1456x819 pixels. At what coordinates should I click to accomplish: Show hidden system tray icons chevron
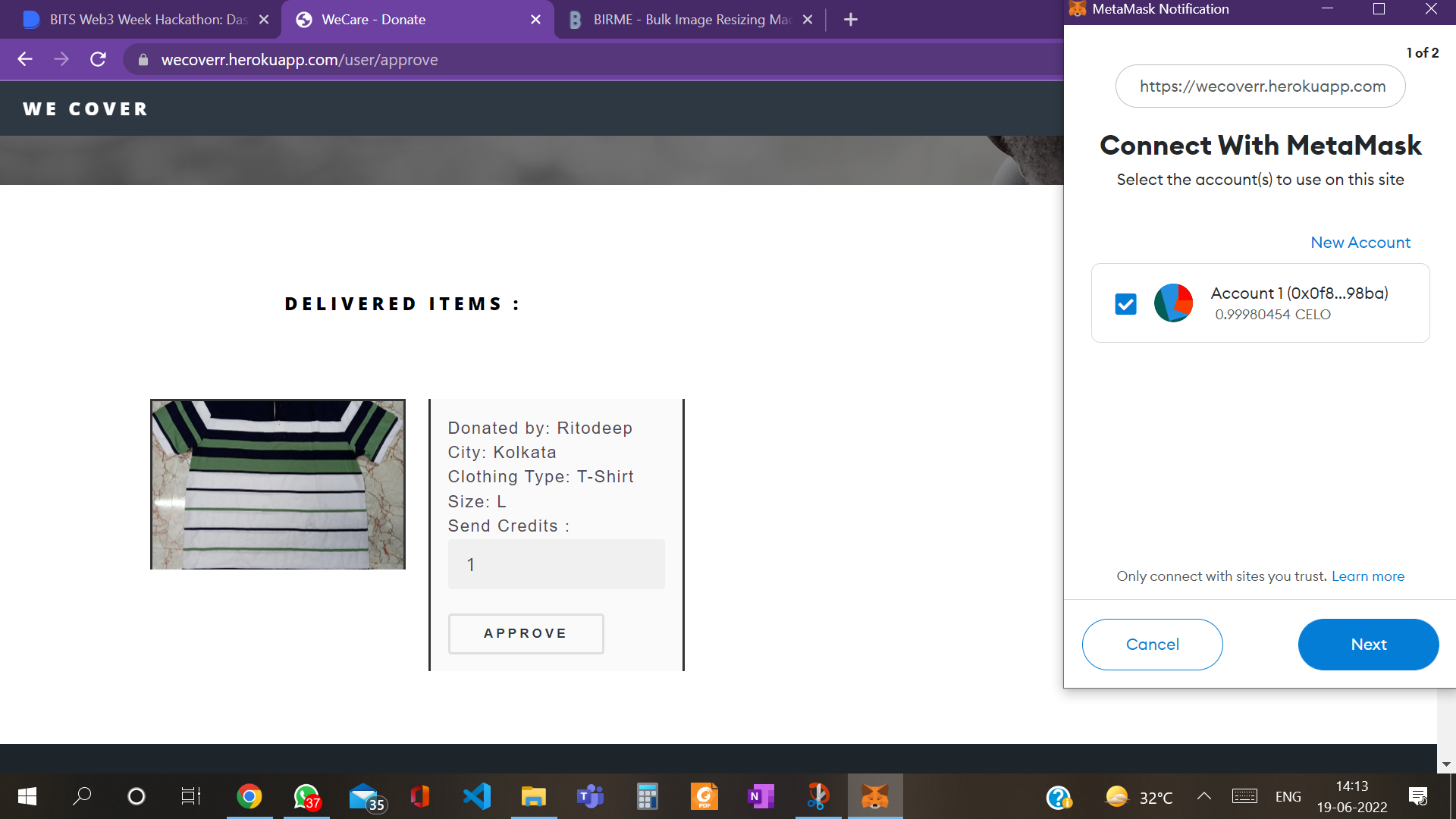click(x=1203, y=796)
